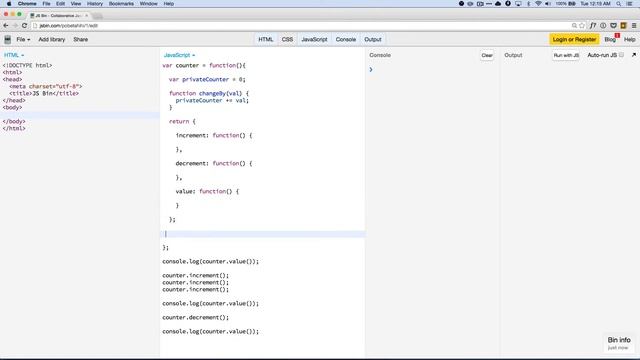Click the JS Bin logo icon

coord(7,40)
